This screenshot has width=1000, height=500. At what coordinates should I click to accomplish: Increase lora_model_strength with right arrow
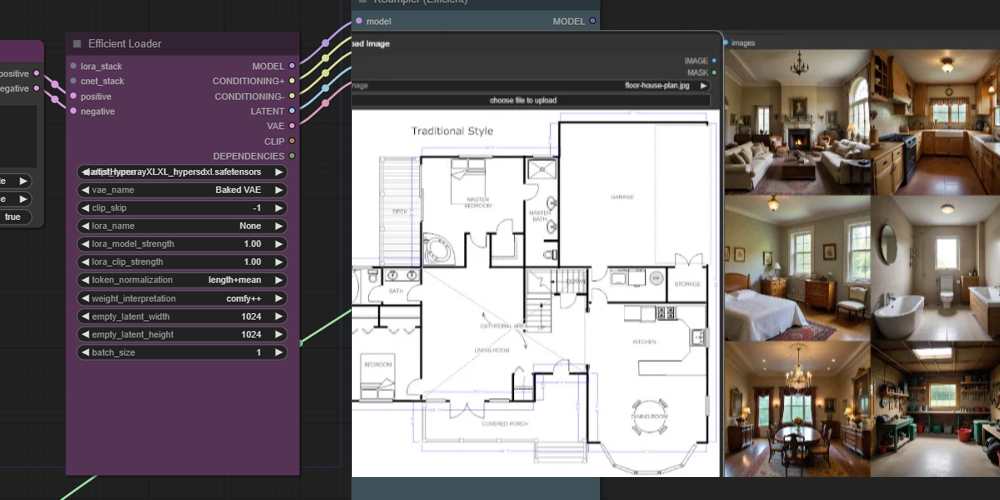(279, 244)
